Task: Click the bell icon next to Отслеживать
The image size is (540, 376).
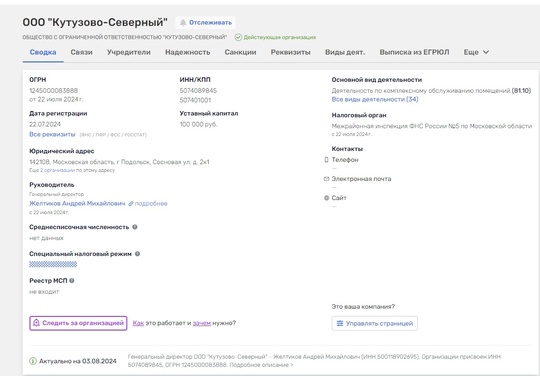Action: click(183, 23)
